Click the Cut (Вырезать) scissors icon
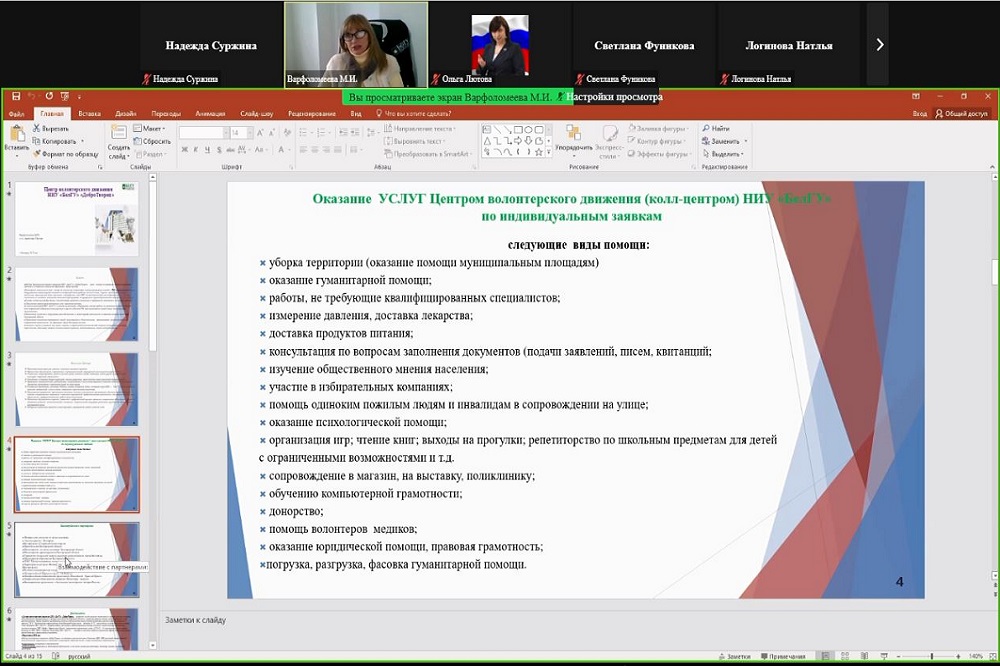The width and height of the screenshot is (1000, 666). tap(38, 129)
